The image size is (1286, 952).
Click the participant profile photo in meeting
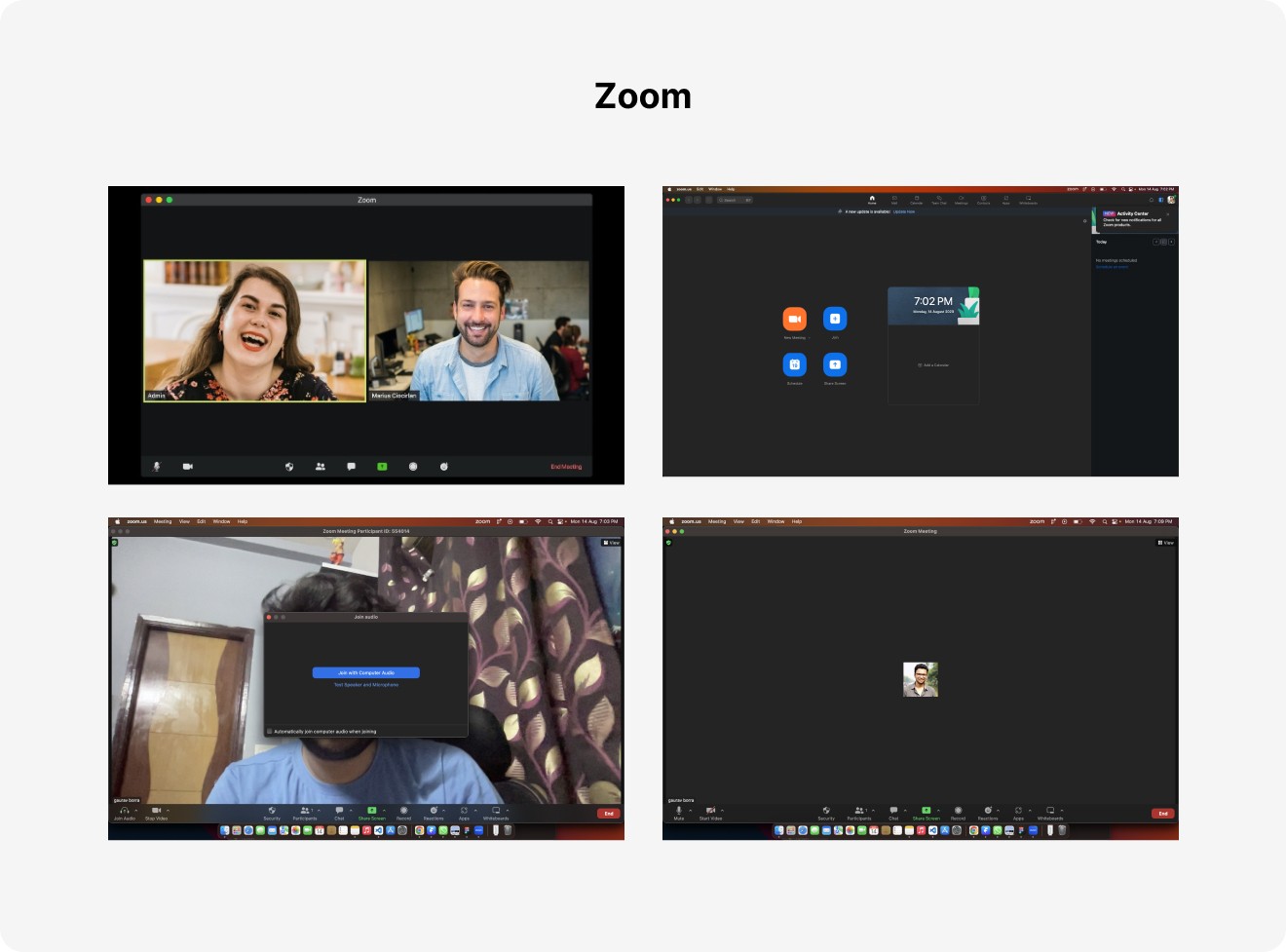click(x=921, y=679)
